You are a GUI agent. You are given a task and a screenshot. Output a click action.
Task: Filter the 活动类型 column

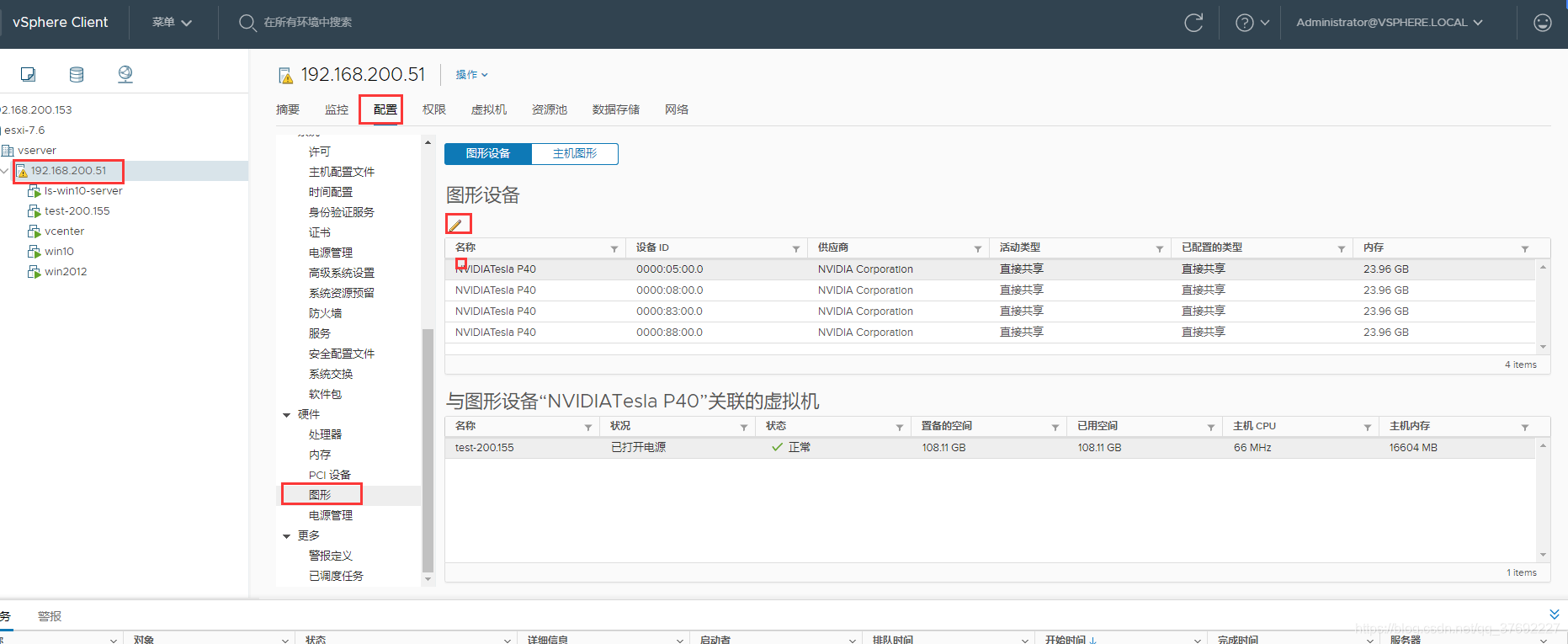[1159, 249]
